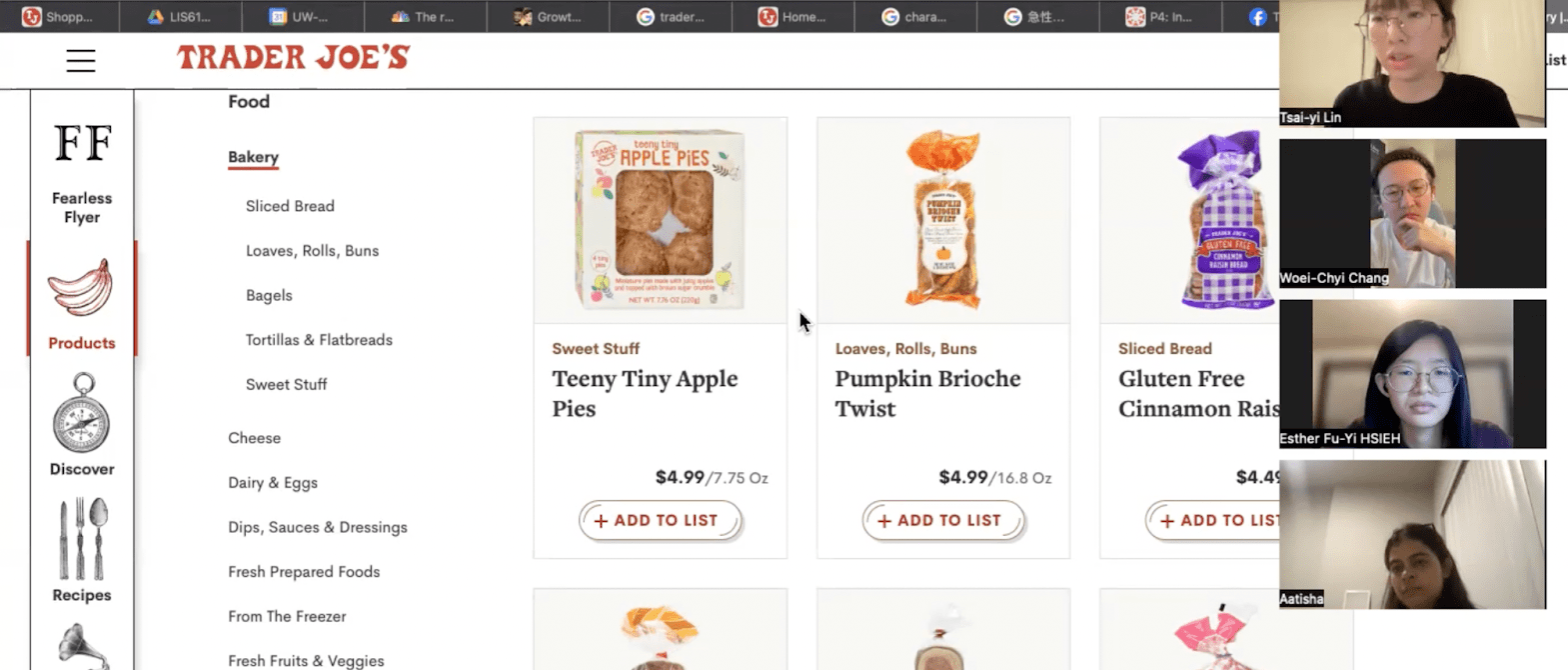1568x670 pixels.
Task: Click the Tortillas & Flatbreads link
Action: 319,340
